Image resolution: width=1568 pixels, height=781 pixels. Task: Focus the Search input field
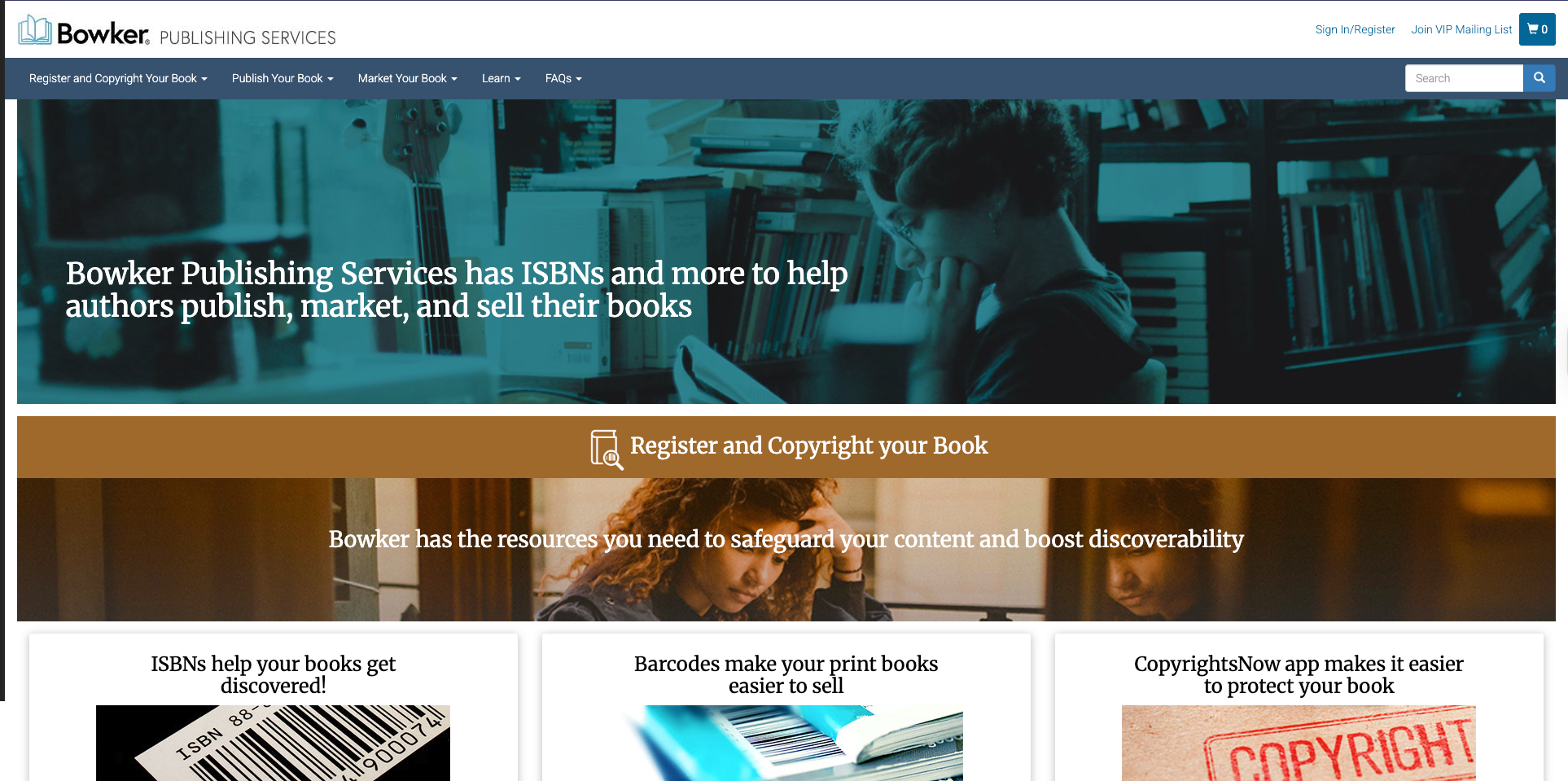click(1464, 78)
